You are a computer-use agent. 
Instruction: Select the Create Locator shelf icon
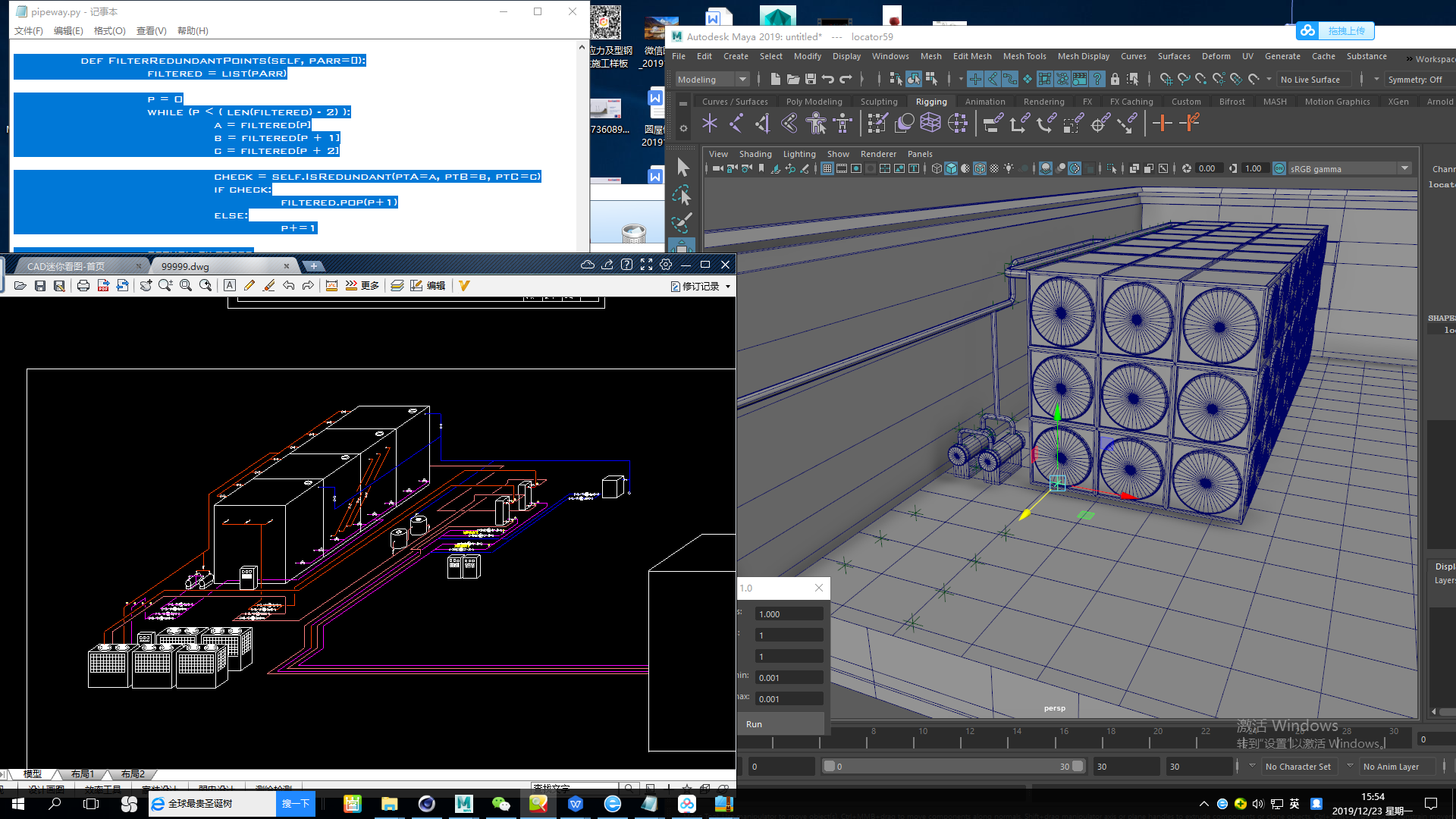point(710,123)
